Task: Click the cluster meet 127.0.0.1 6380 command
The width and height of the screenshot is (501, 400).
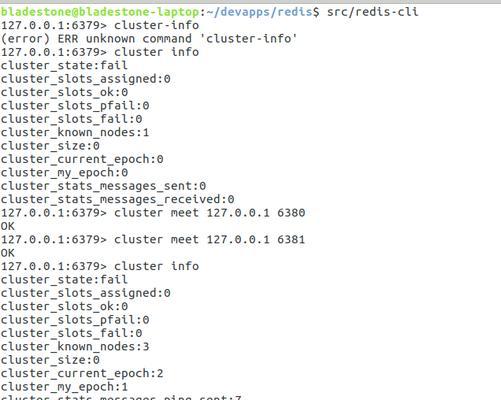Action: (209, 213)
